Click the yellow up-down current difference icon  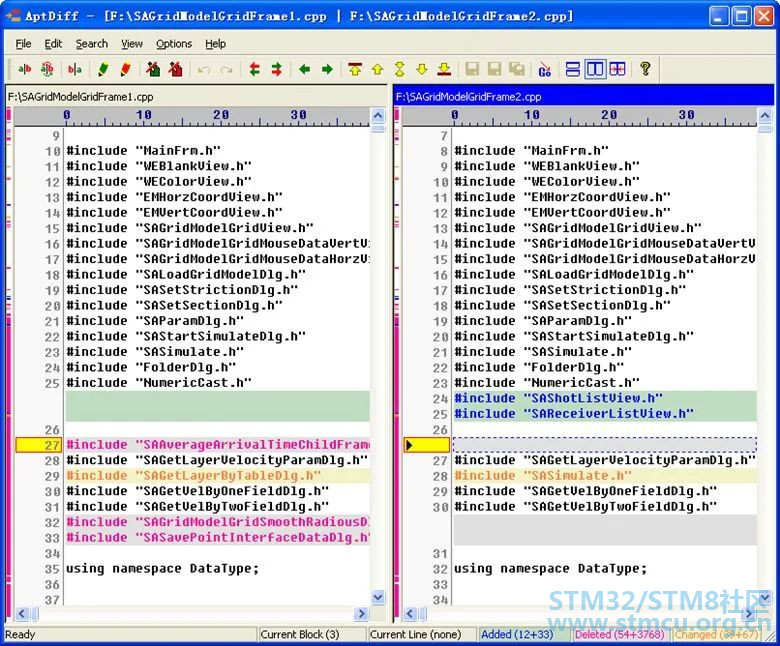point(399,69)
